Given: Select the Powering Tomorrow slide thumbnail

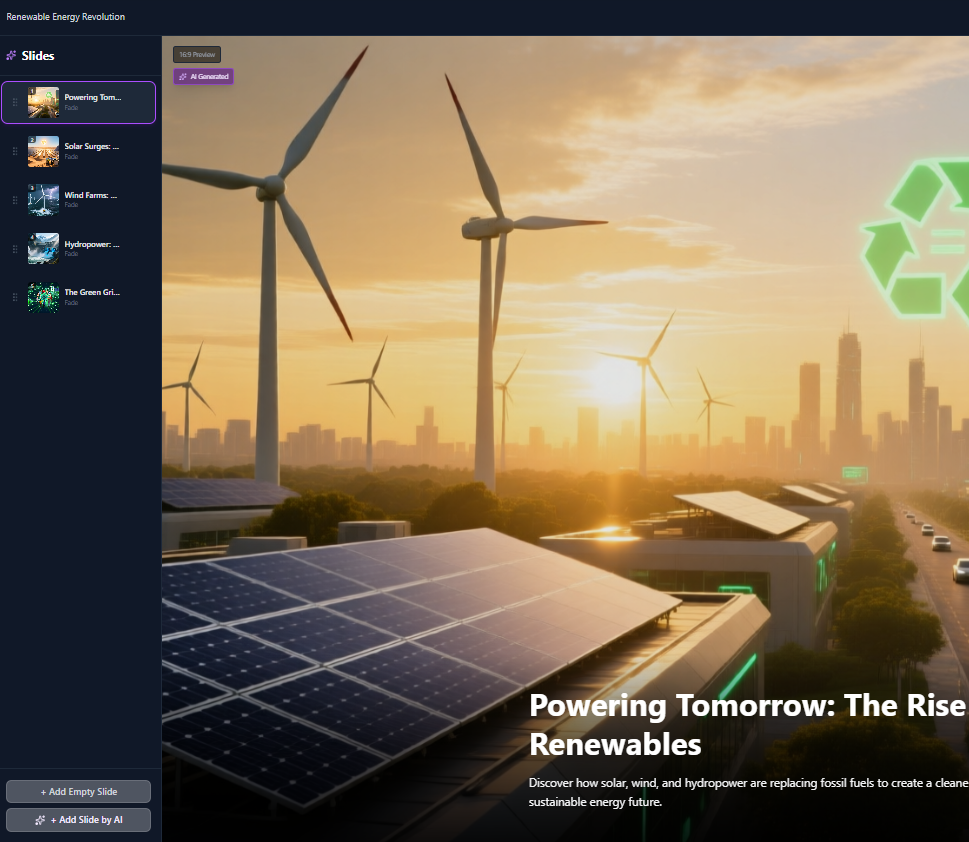Looking at the screenshot, I should pos(43,102).
